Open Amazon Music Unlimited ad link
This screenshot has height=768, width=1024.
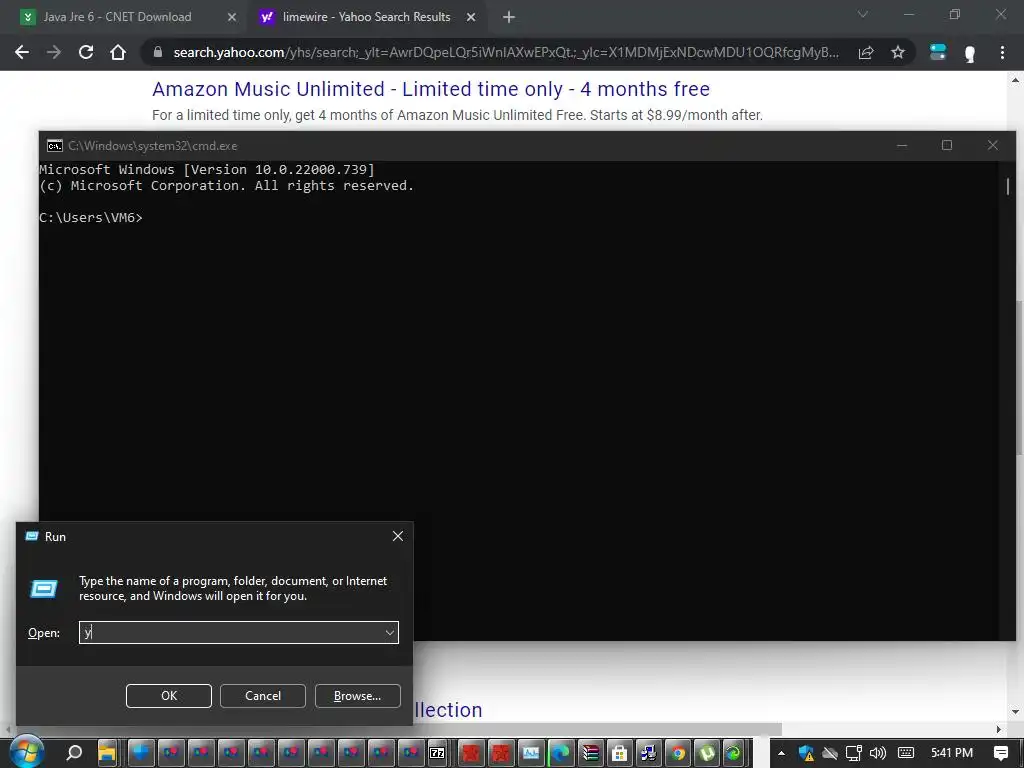(431, 89)
